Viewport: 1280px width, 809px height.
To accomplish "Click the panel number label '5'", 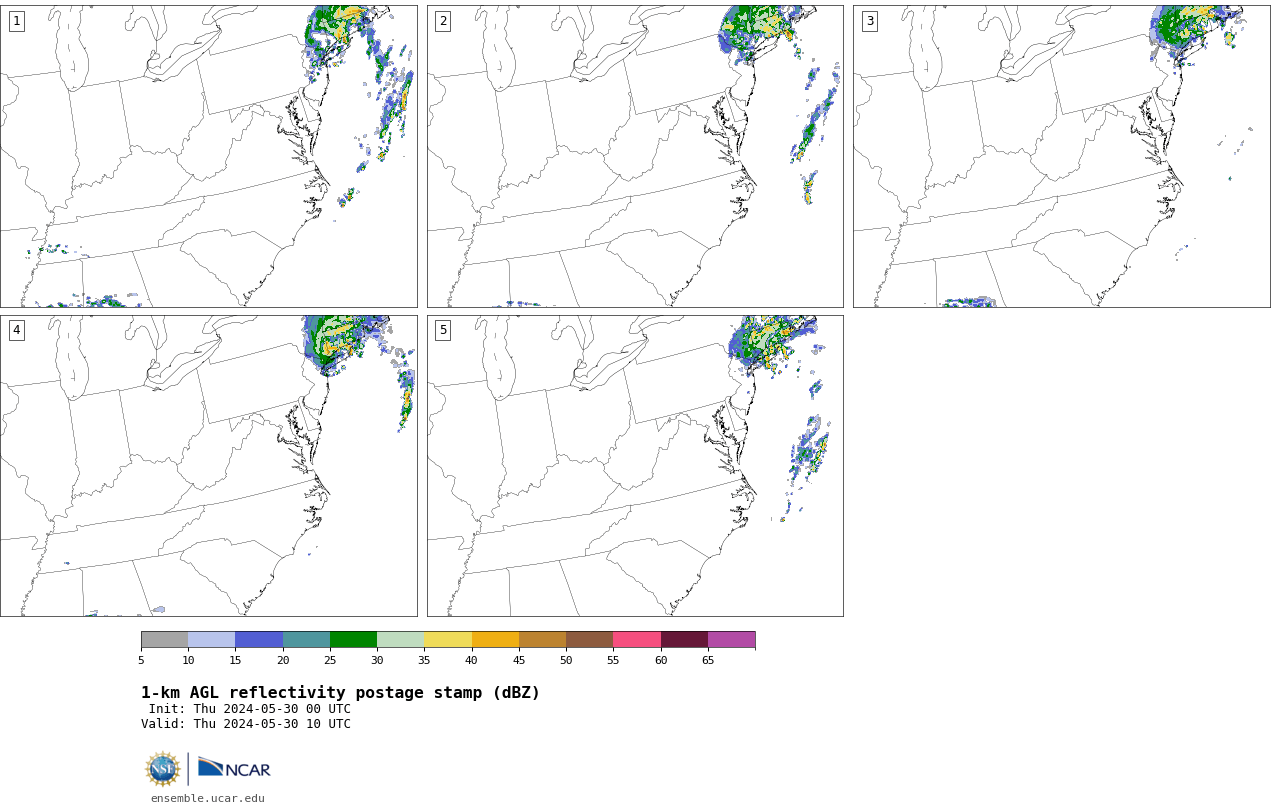I will coord(443,330).
